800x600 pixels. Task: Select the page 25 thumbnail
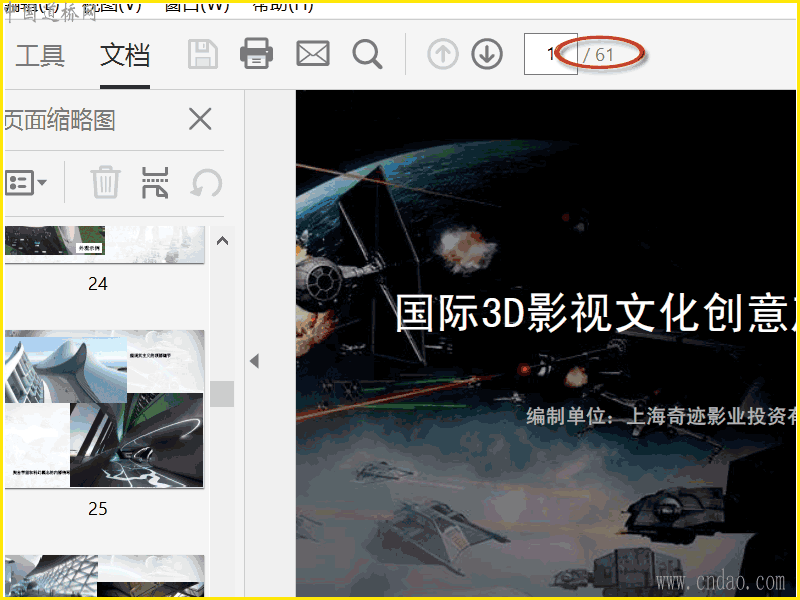pyautogui.click(x=105, y=409)
